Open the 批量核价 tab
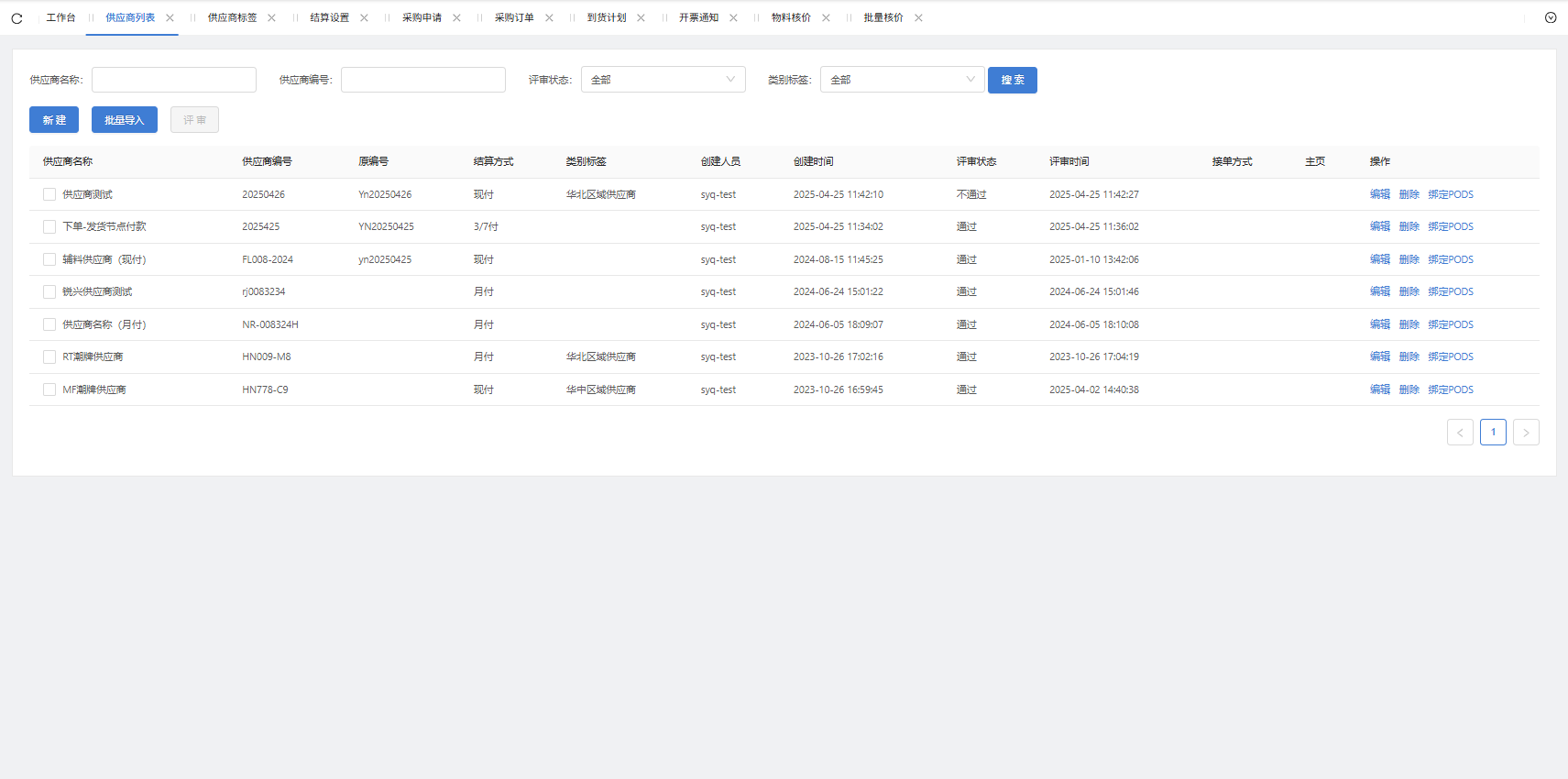1568x779 pixels. pos(883,17)
